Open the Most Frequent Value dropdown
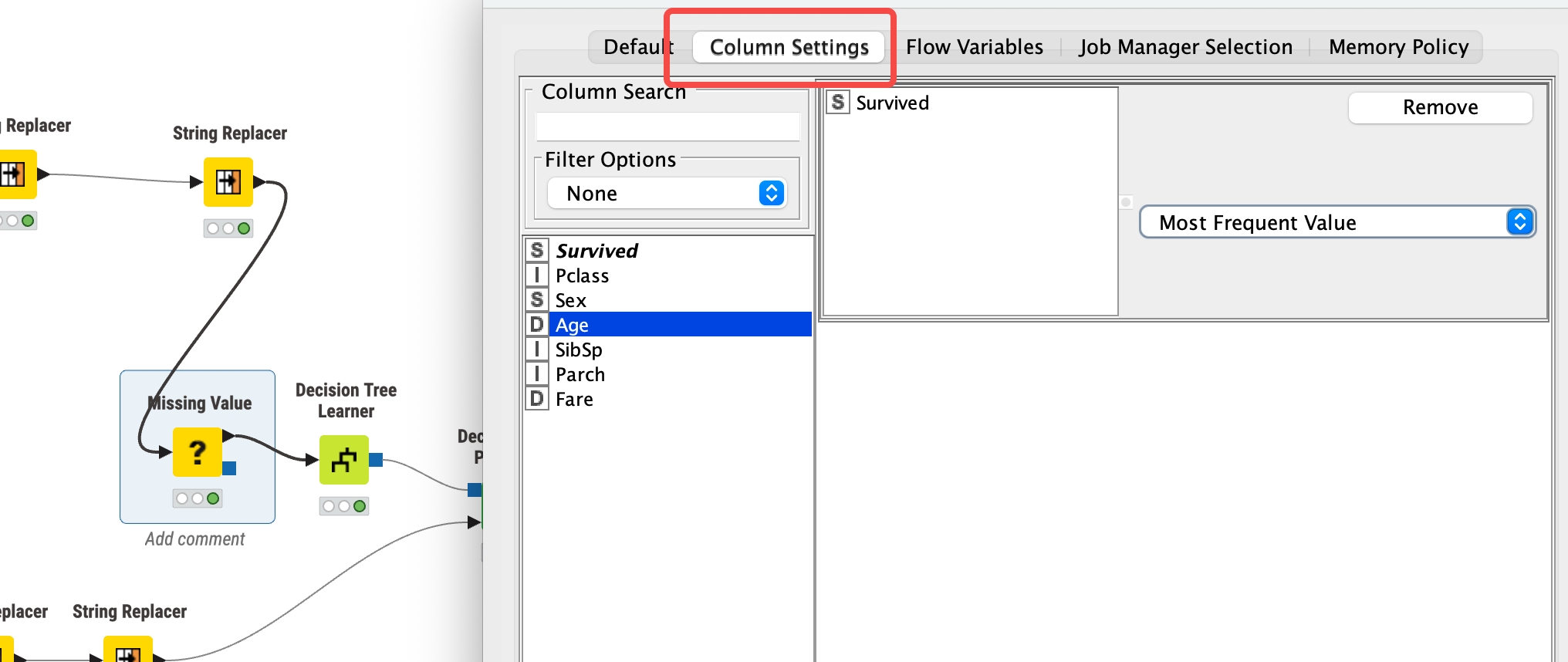1568x662 pixels. coord(1337,222)
